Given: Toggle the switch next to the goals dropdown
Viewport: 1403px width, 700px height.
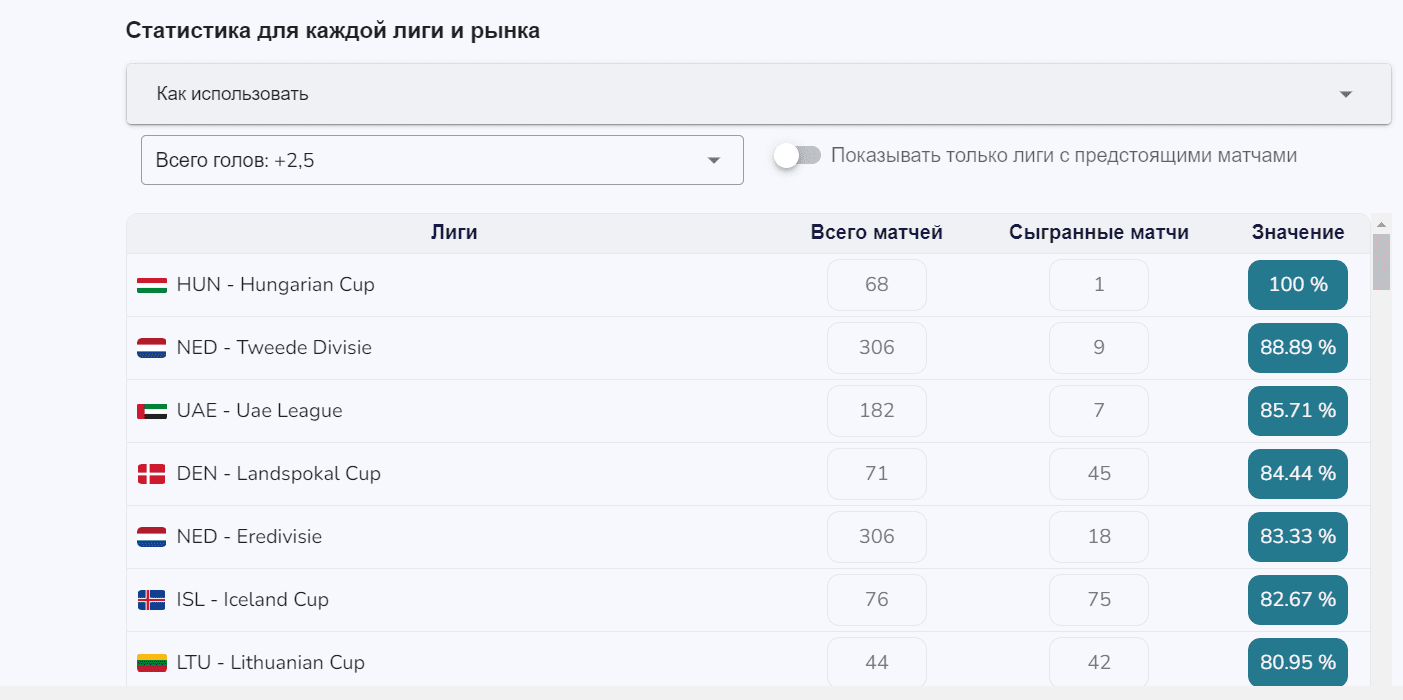Looking at the screenshot, I should point(797,155).
